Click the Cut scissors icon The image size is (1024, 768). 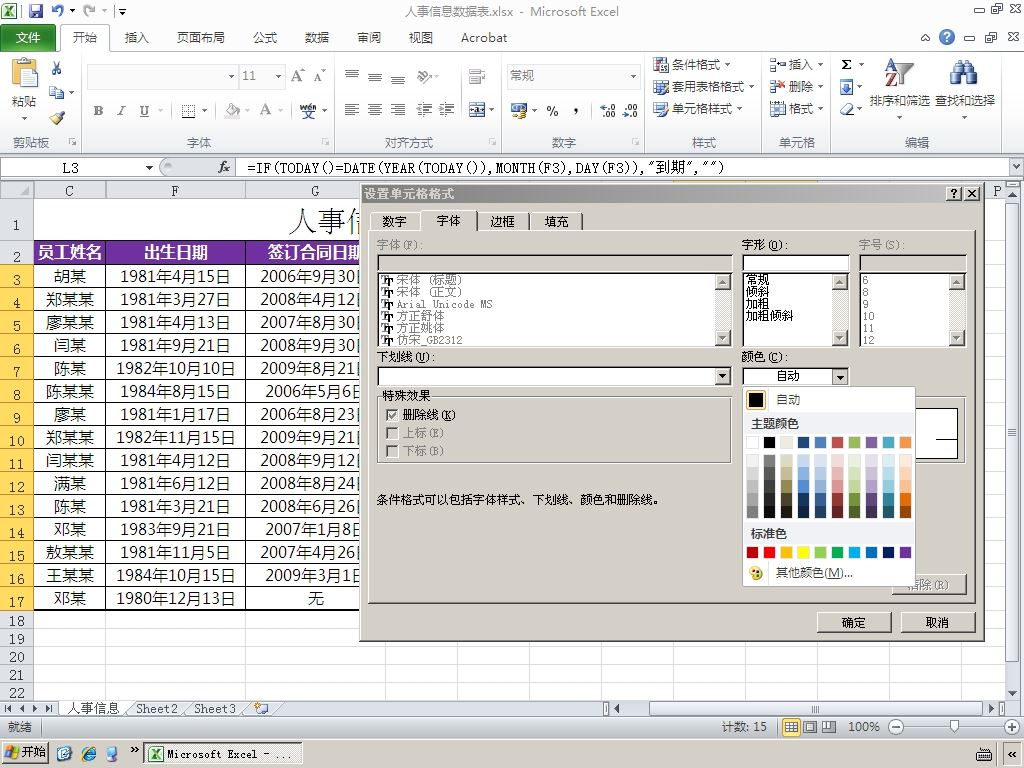click(x=57, y=68)
